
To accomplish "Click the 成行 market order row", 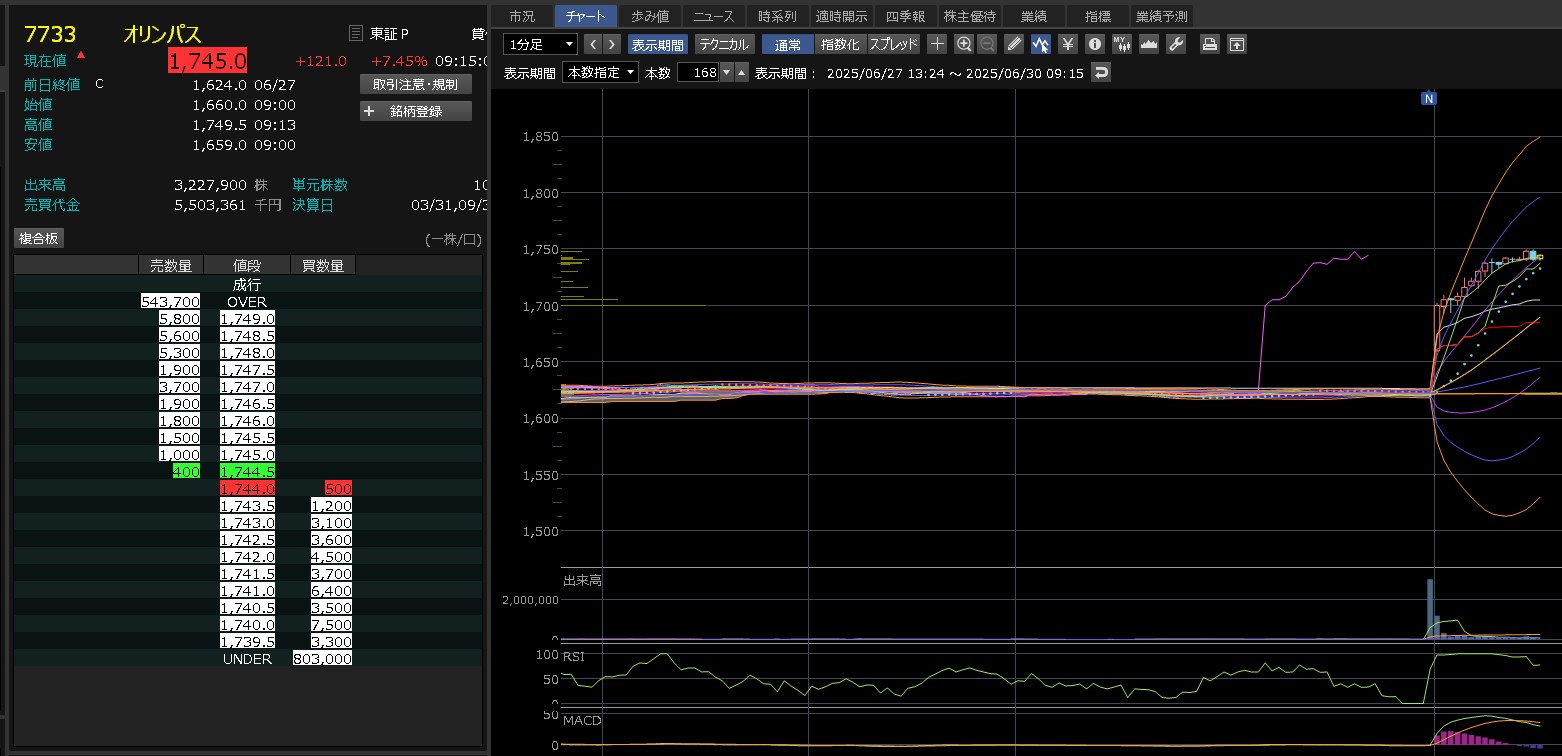I will [247, 285].
